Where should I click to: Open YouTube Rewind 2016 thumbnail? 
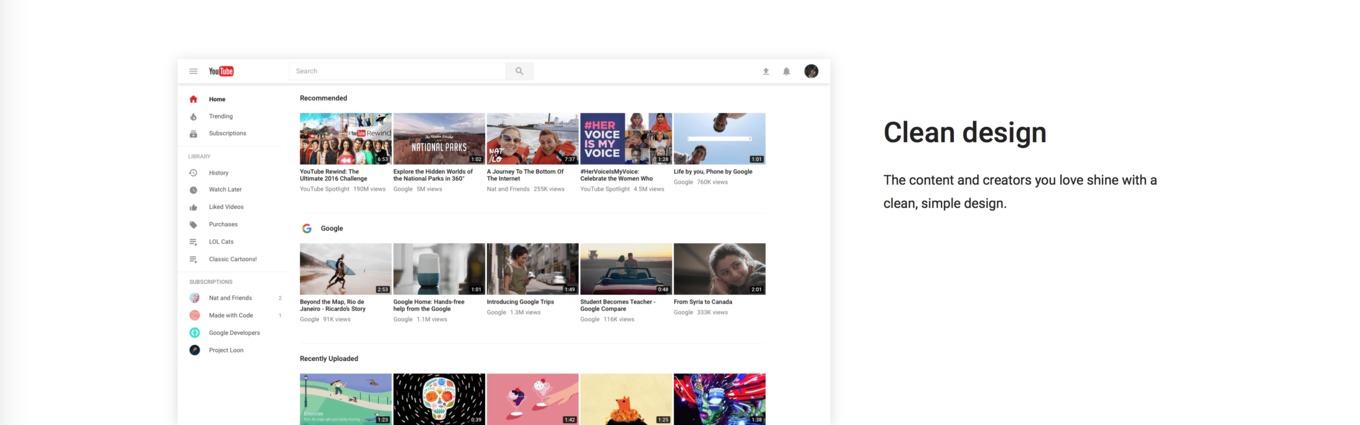(x=345, y=138)
